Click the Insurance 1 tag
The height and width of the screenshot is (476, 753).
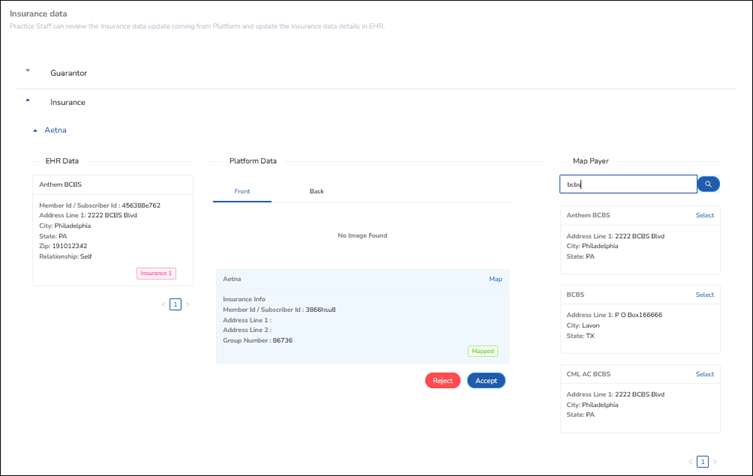click(x=156, y=273)
